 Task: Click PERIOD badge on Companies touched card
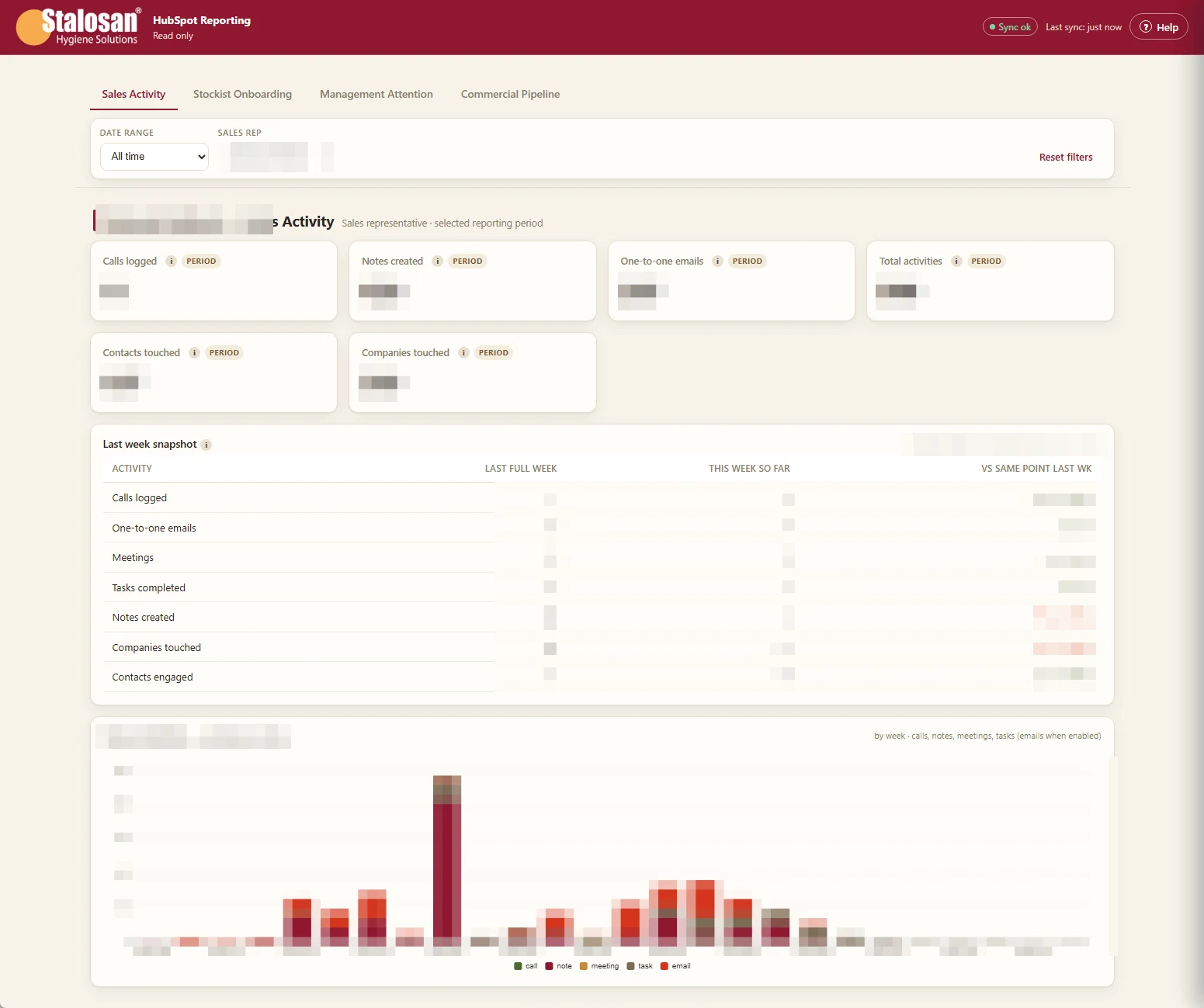[x=494, y=353]
